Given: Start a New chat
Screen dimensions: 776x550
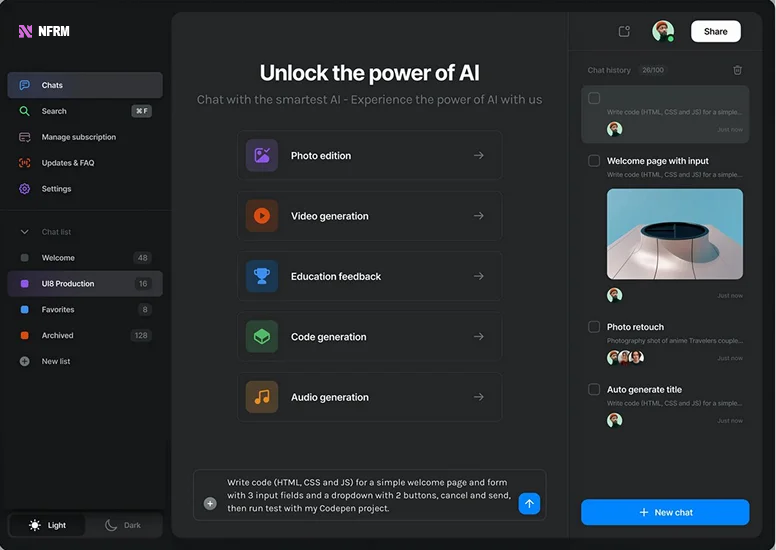Looking at the screenshot, I should click(665, 512).
